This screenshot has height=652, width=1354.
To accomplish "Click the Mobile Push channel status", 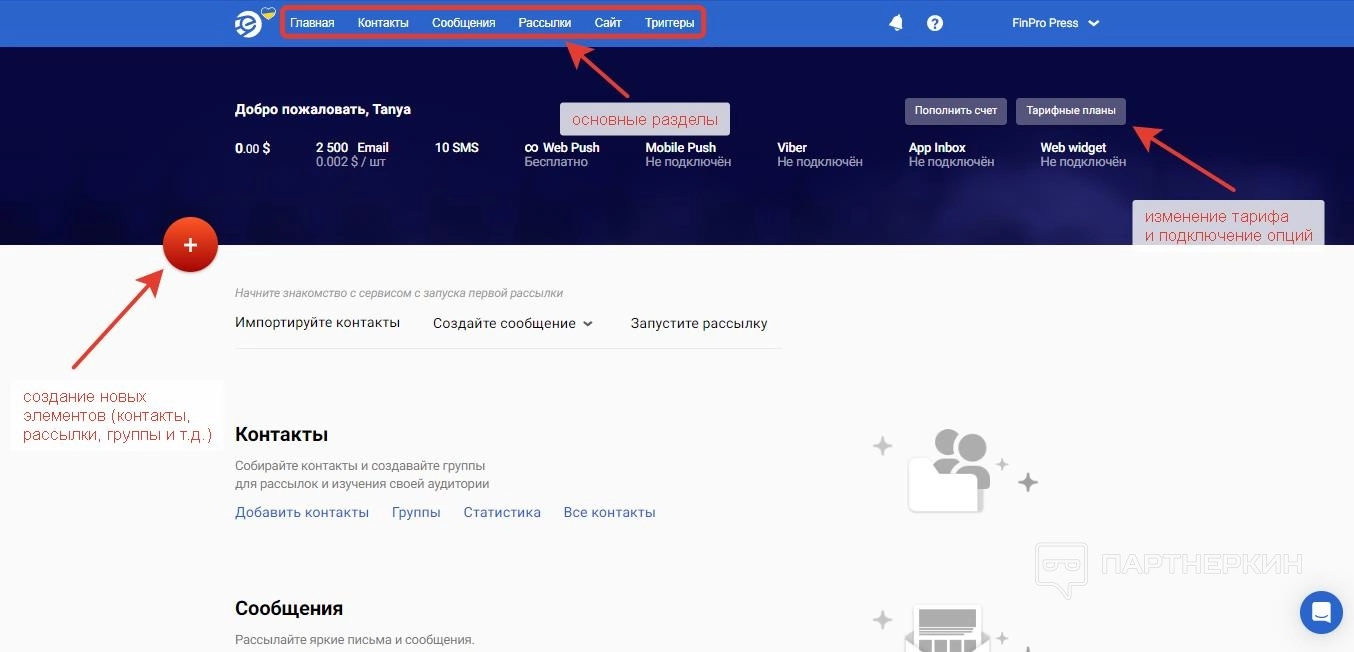I will pos(688,154).
